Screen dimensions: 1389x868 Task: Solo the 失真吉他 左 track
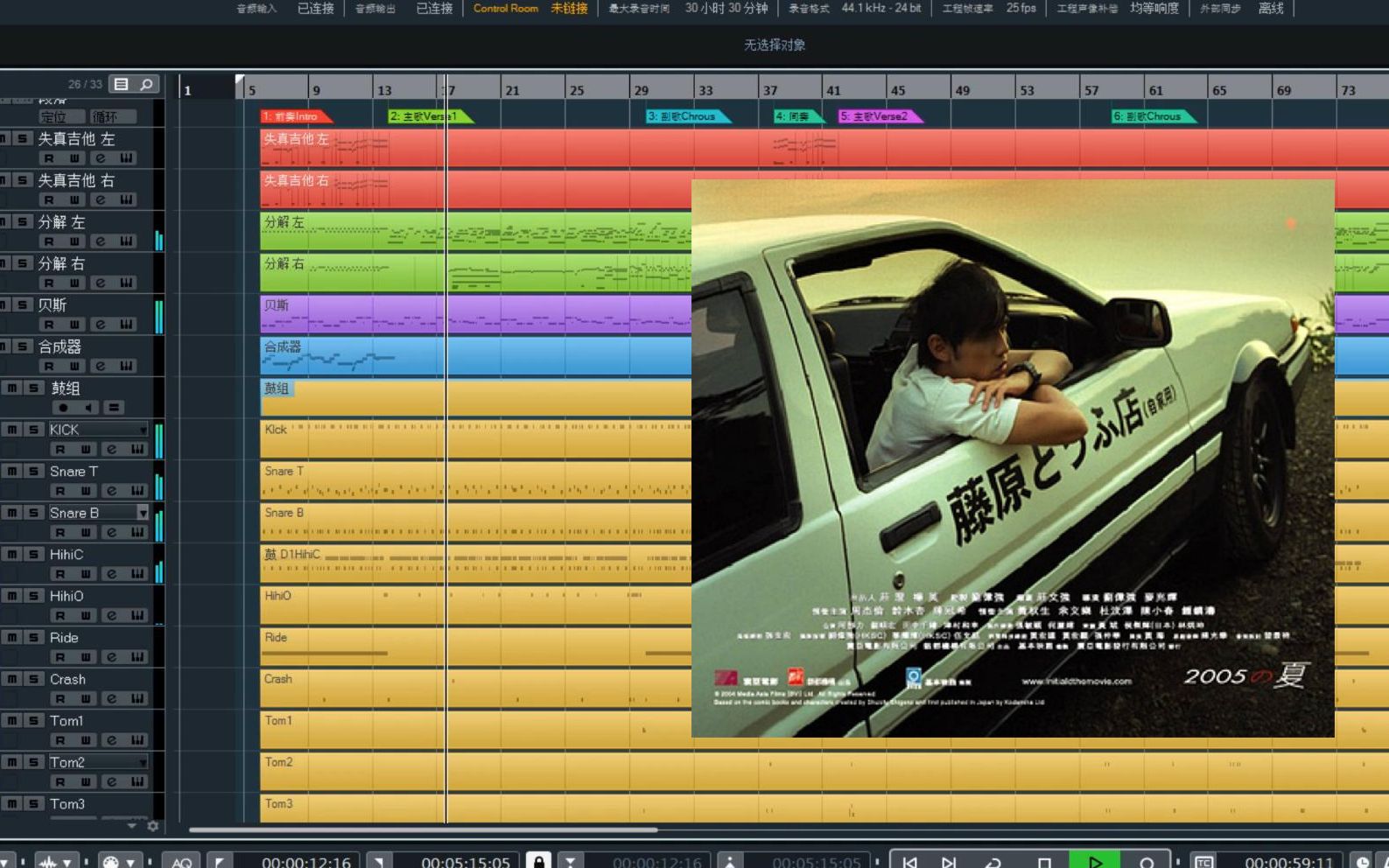[23, 138]
